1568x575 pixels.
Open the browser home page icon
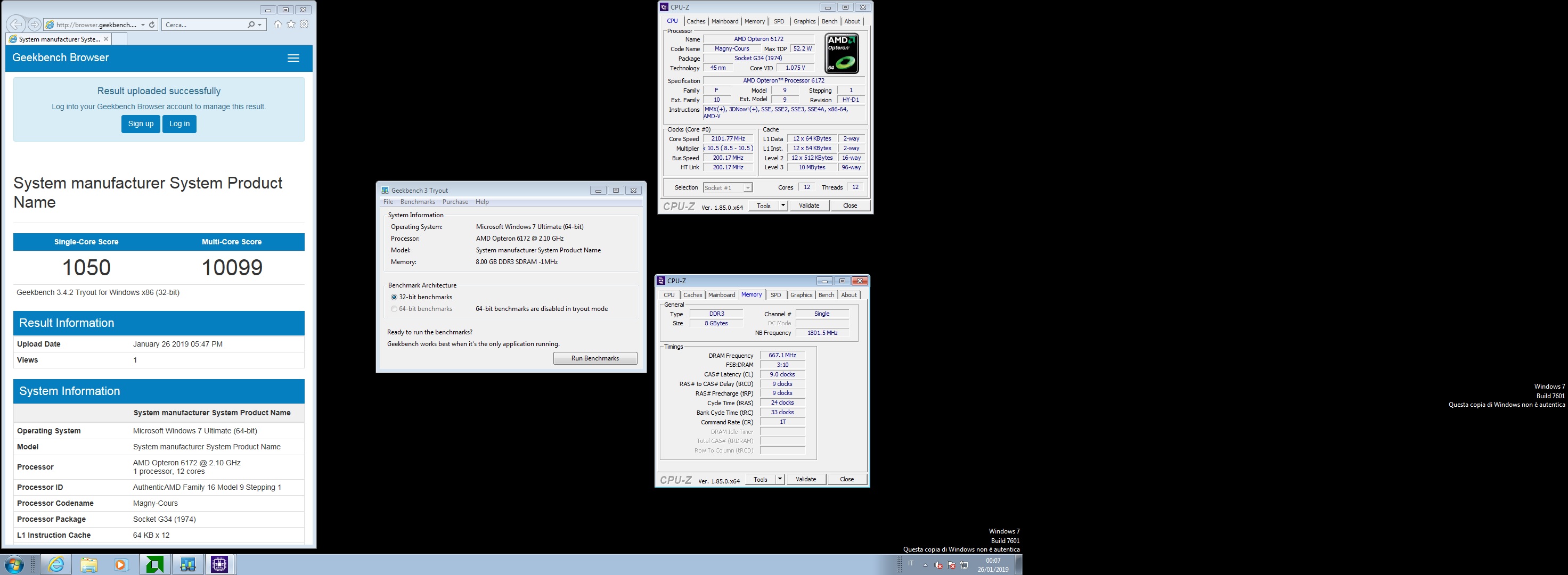277,24
